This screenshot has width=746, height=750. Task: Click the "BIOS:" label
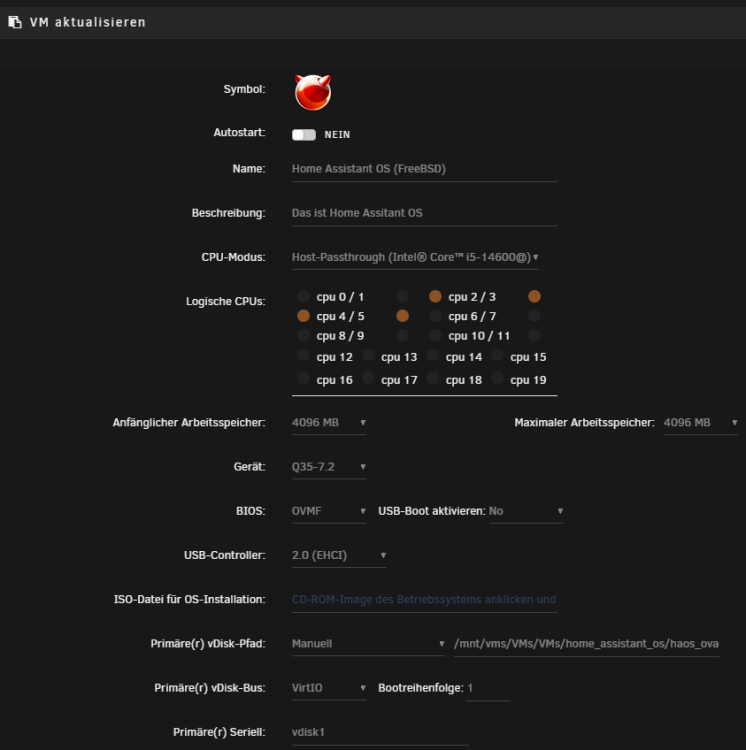251,511
